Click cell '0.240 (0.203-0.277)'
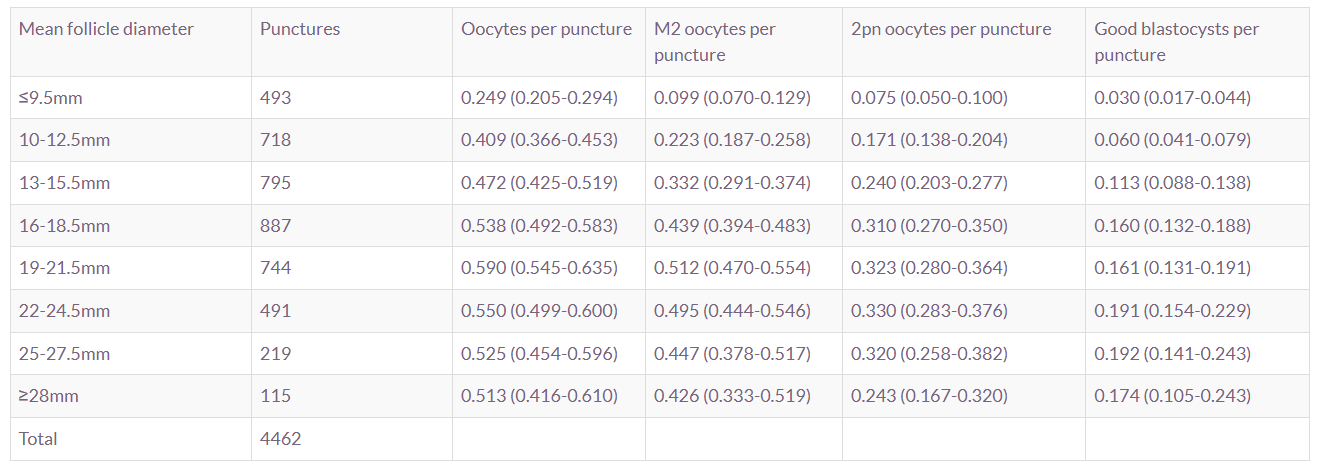This screenshot has height=471, width=1318. (x=929, y=183)
